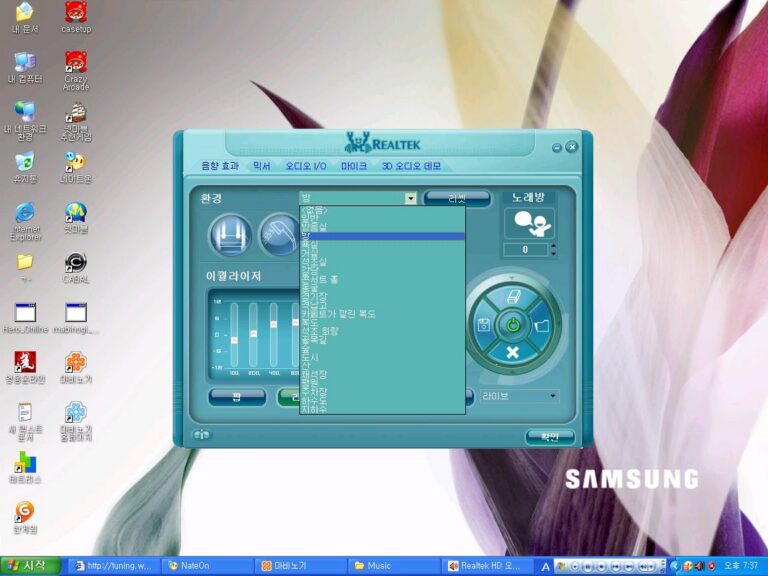Select the Crazy Arcade desktop shortcut
This screenshot has height=576, width=768.
(x=76, y=71)
